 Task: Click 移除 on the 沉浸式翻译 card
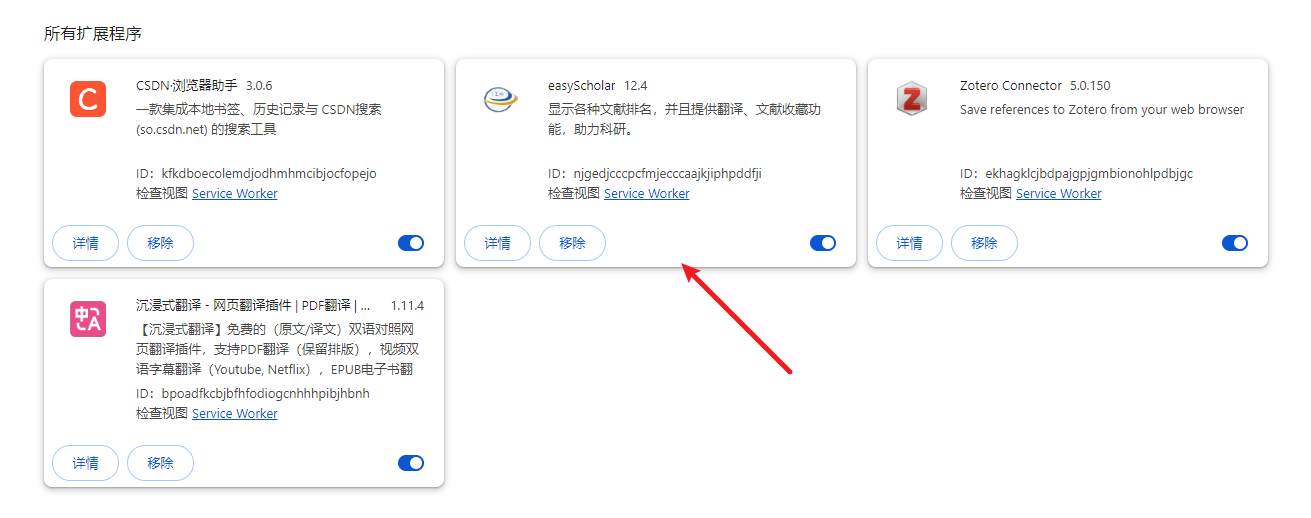160,463
